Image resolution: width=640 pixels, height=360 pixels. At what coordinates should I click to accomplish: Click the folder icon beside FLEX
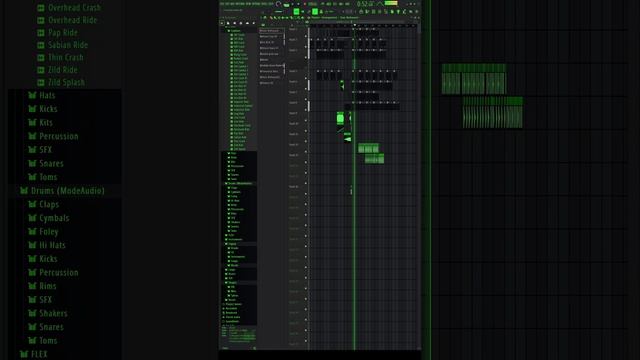[24, 354]
